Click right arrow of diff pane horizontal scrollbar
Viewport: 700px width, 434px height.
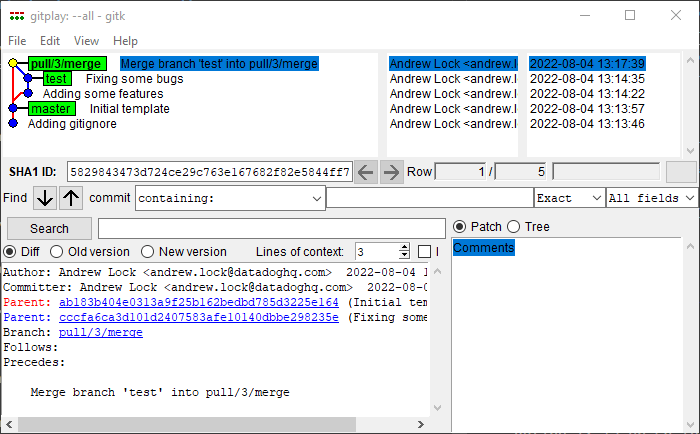click(x=421, y=424)
